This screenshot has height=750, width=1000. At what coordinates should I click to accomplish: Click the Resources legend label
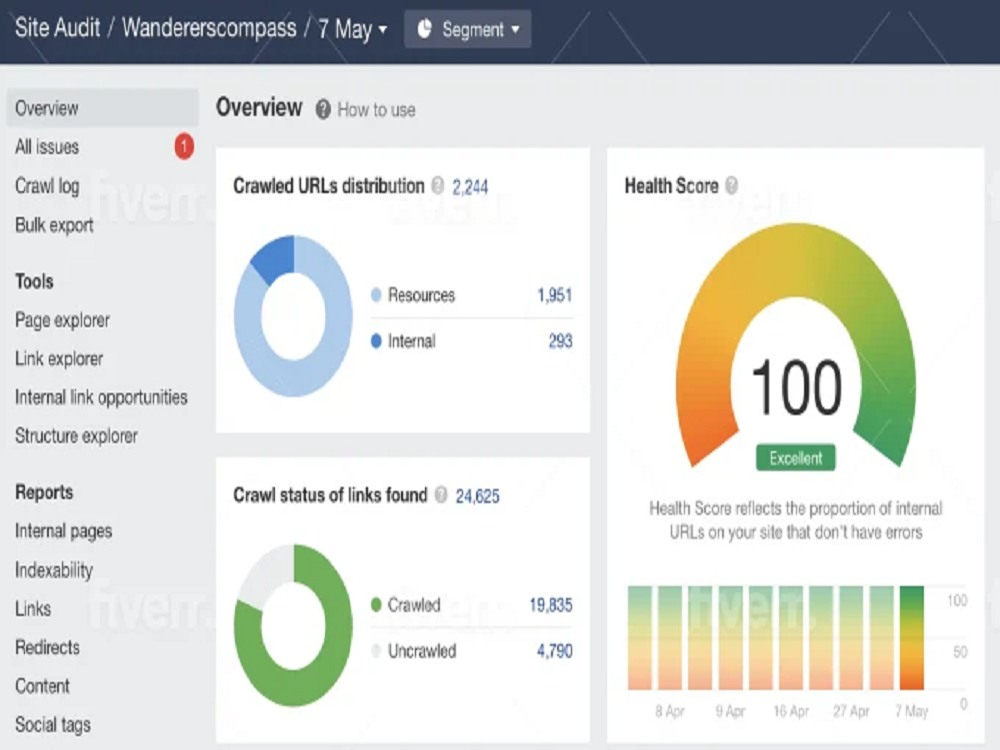coord(422,295)
